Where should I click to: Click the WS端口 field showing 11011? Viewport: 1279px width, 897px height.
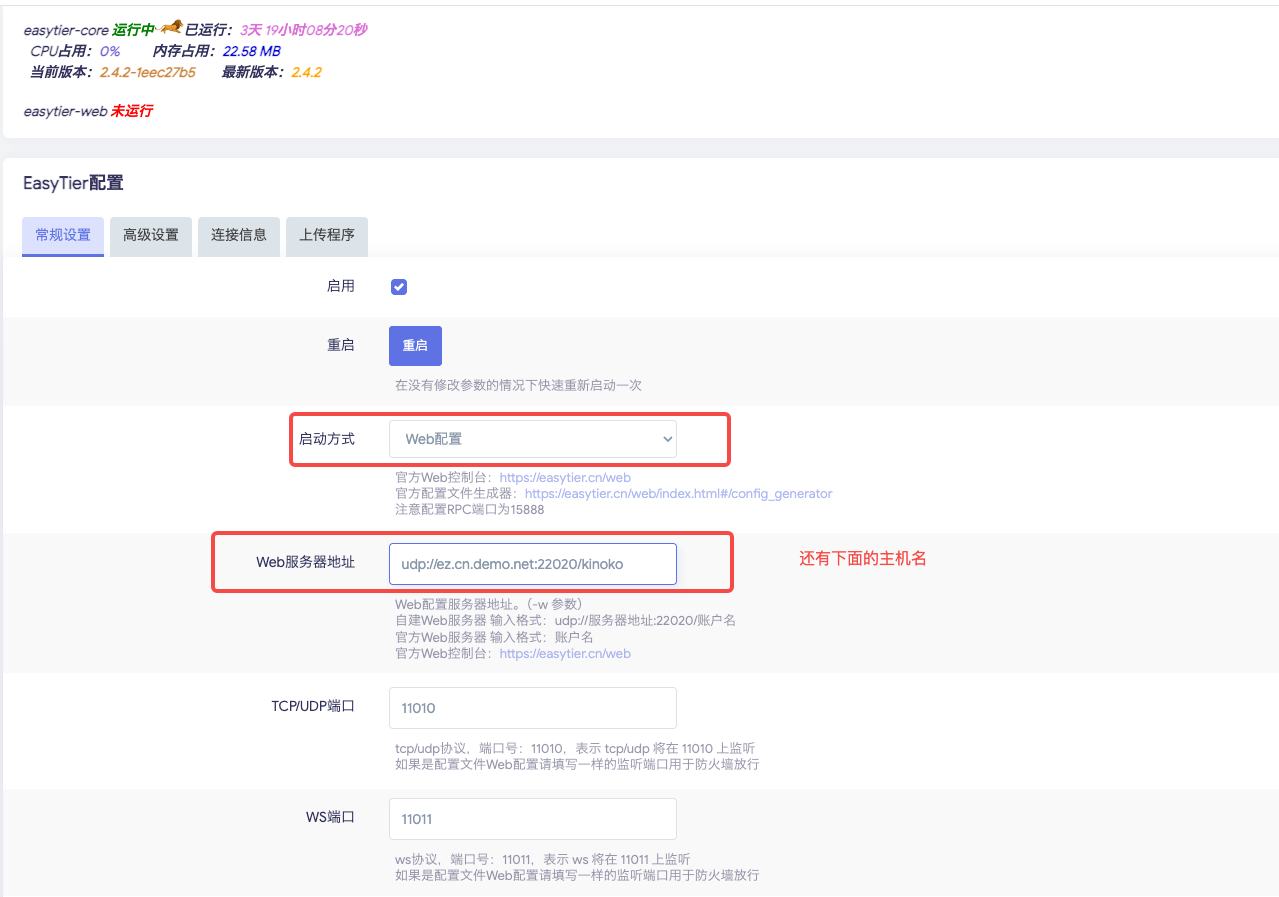coord(533,819)
